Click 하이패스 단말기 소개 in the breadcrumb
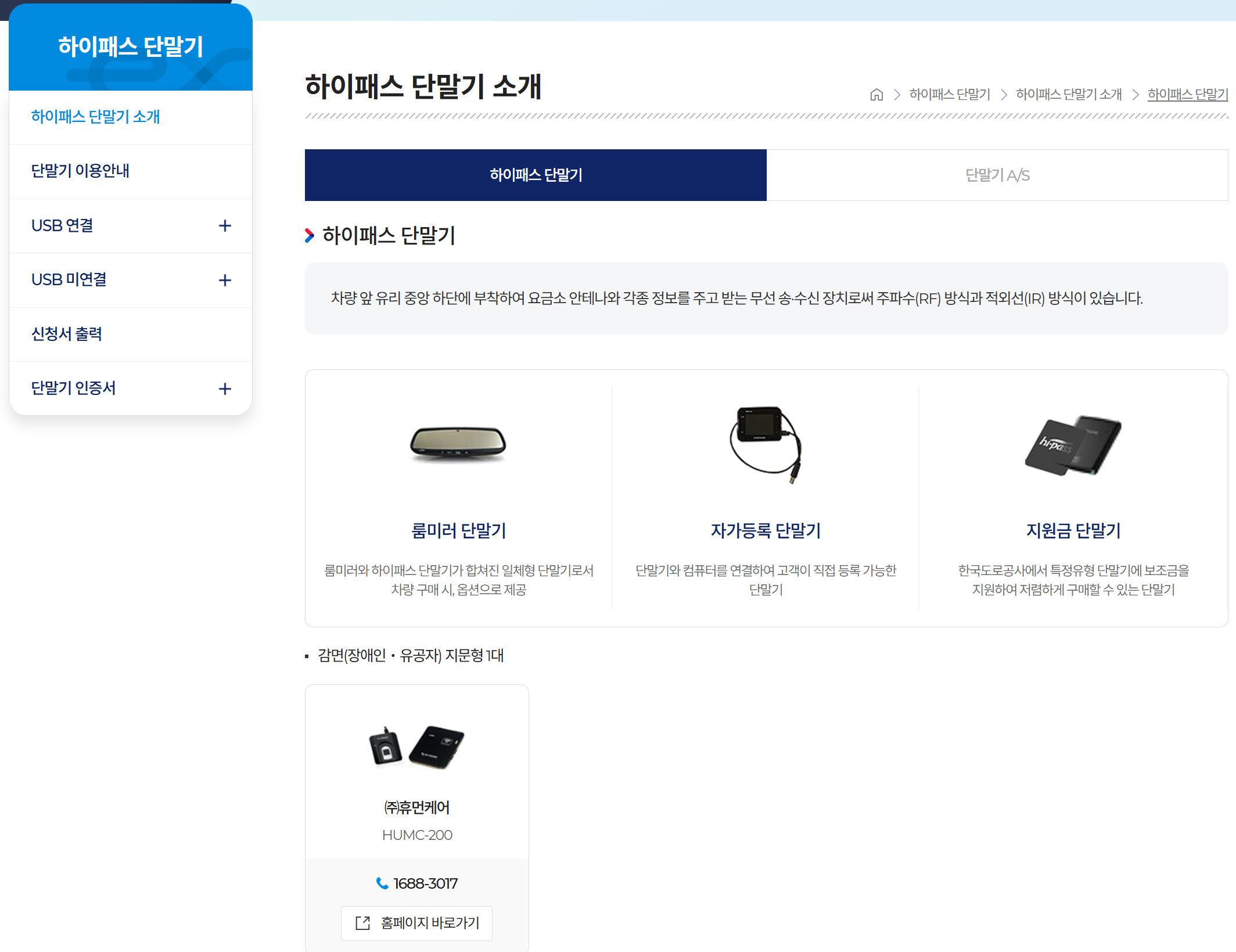The width and height of the screenshot is (1236, 952). [1069, 95]
